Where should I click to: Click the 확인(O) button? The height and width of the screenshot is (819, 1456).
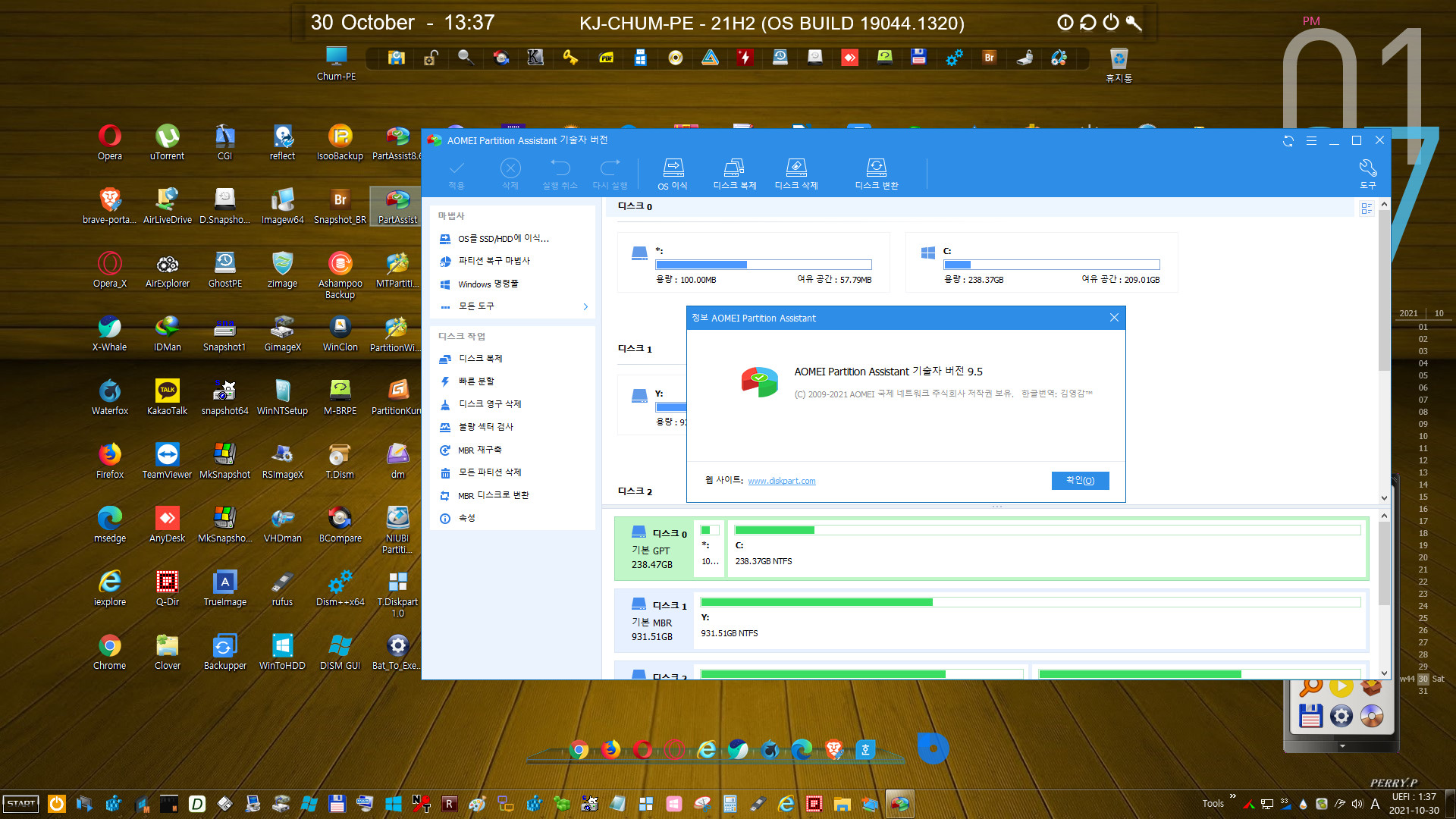coord(1080,480)
